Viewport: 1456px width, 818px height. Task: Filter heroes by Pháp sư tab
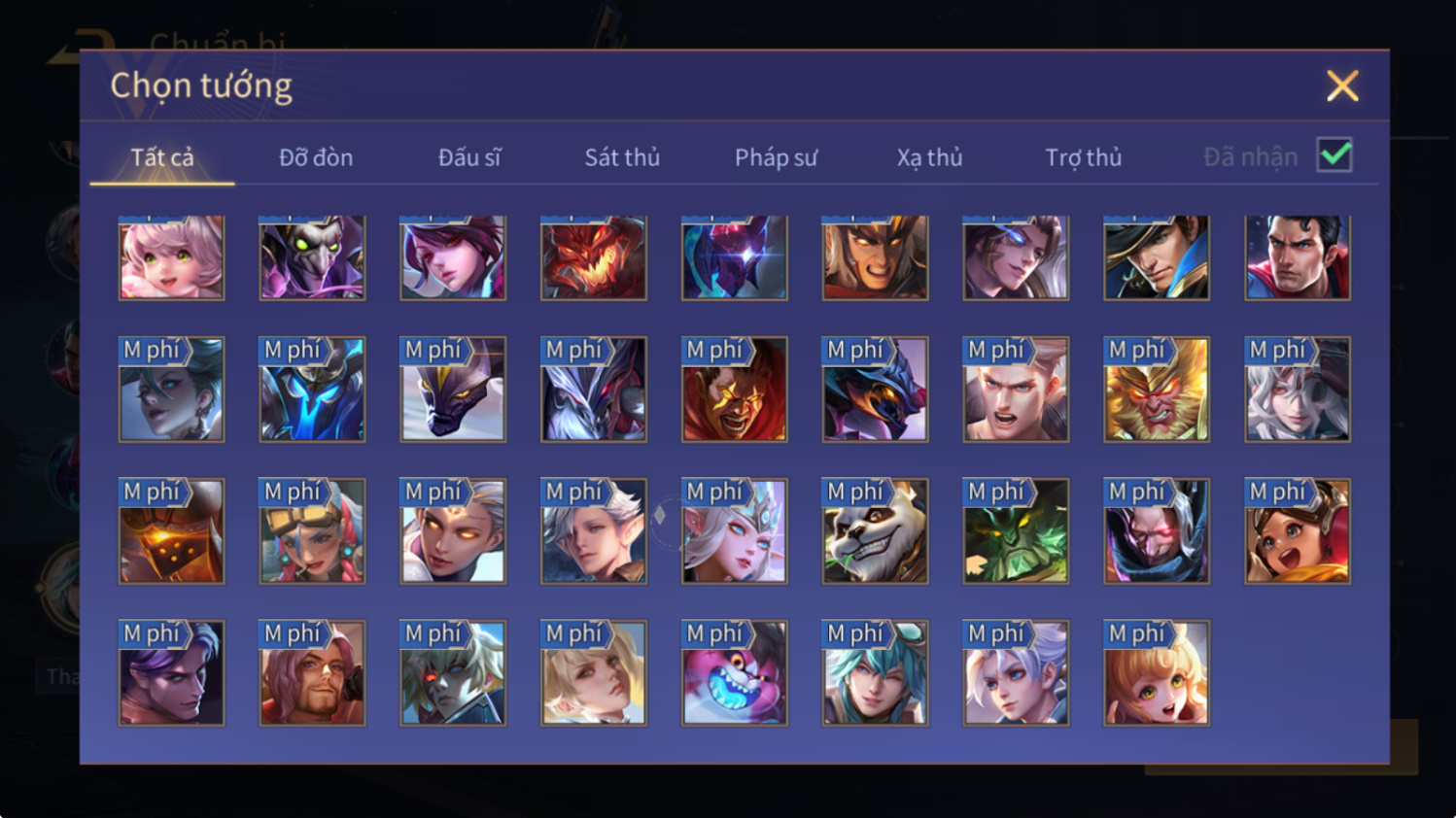click(x=776, y=157)
